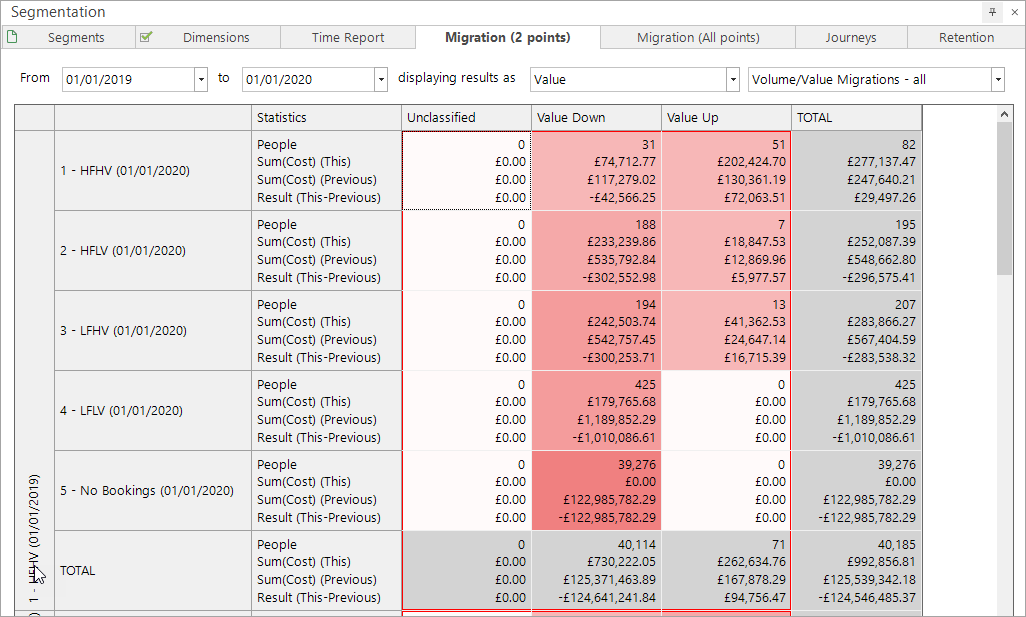Select the Migration (2 points) tab

[508, 37]
